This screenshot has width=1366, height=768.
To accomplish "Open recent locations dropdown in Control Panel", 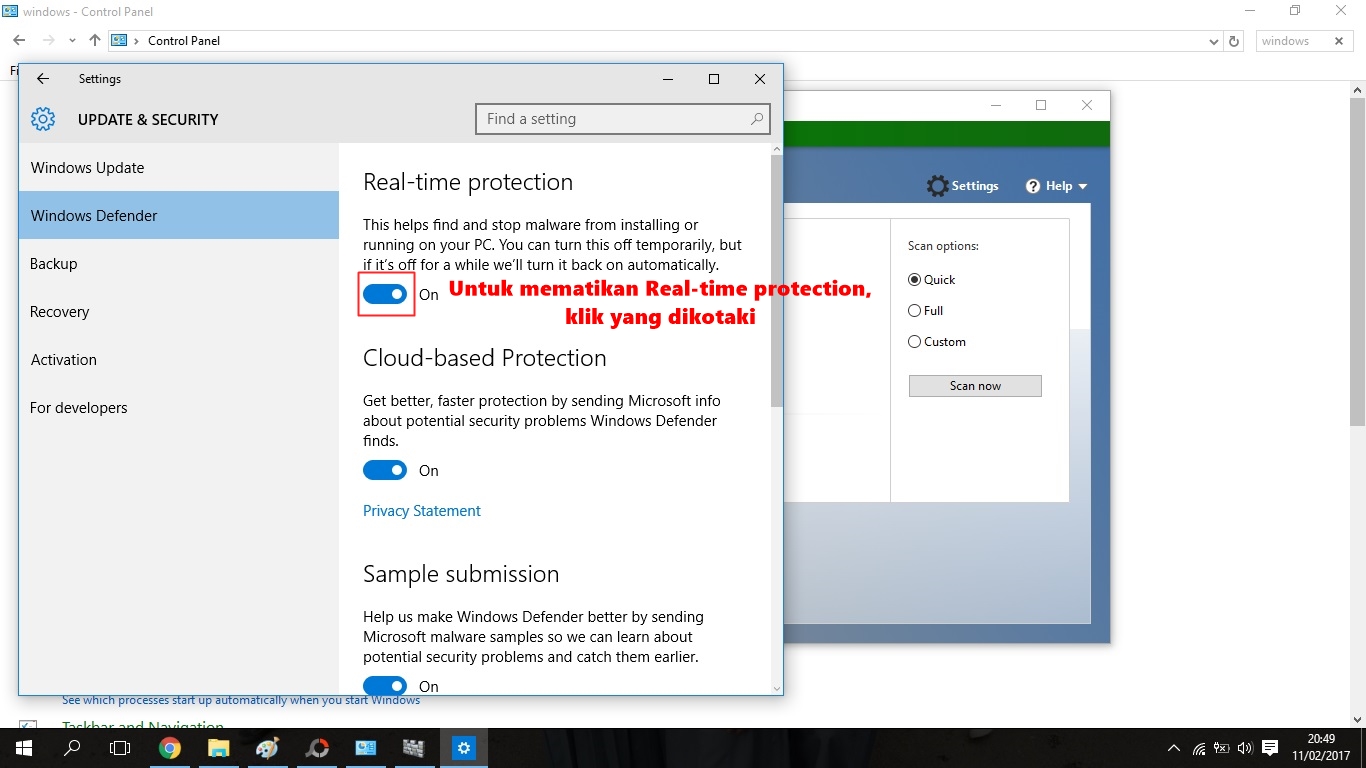I will [72, 41].
